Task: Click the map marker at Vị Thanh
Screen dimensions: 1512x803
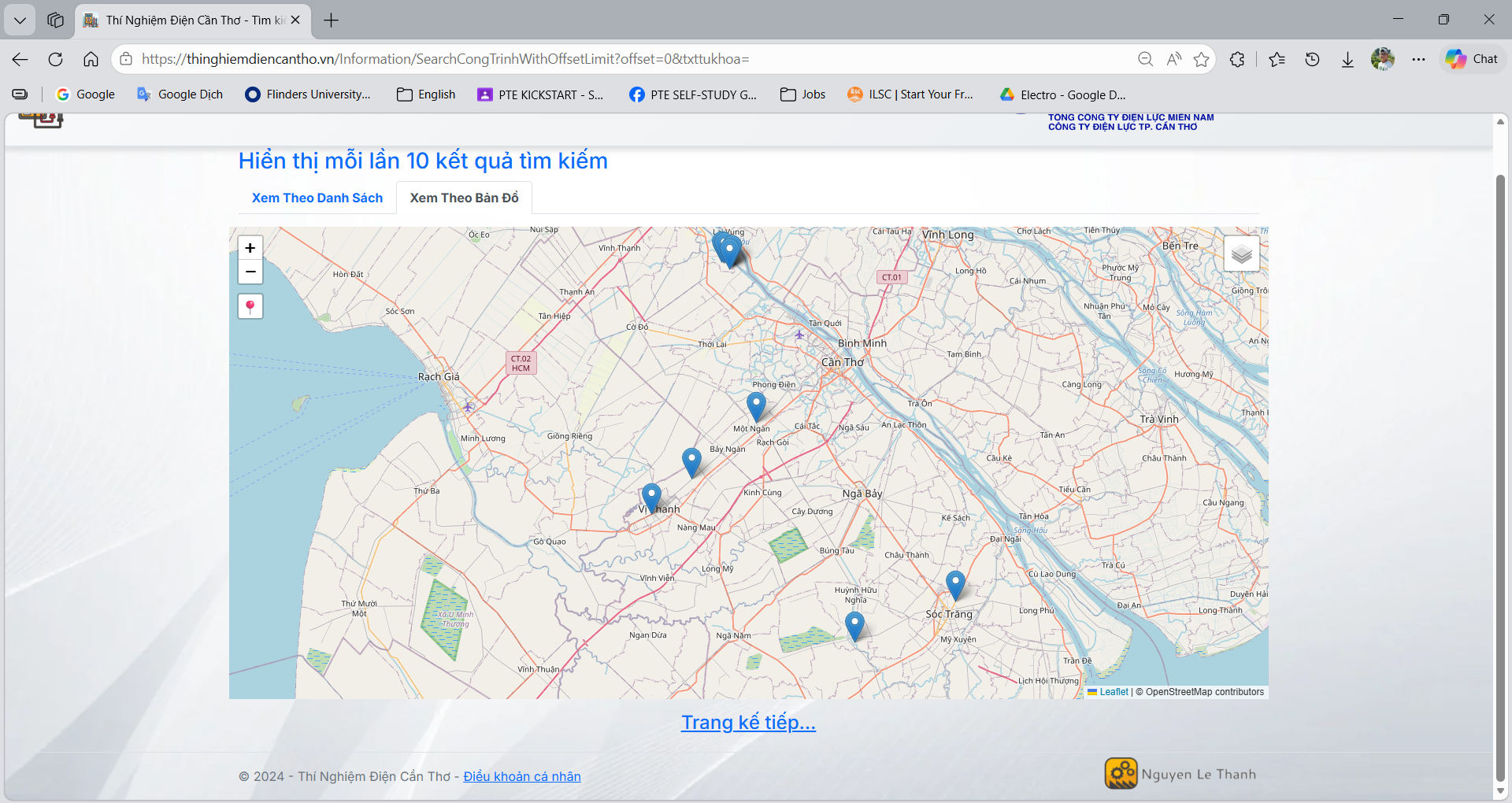Action: [x=651, y=497]
